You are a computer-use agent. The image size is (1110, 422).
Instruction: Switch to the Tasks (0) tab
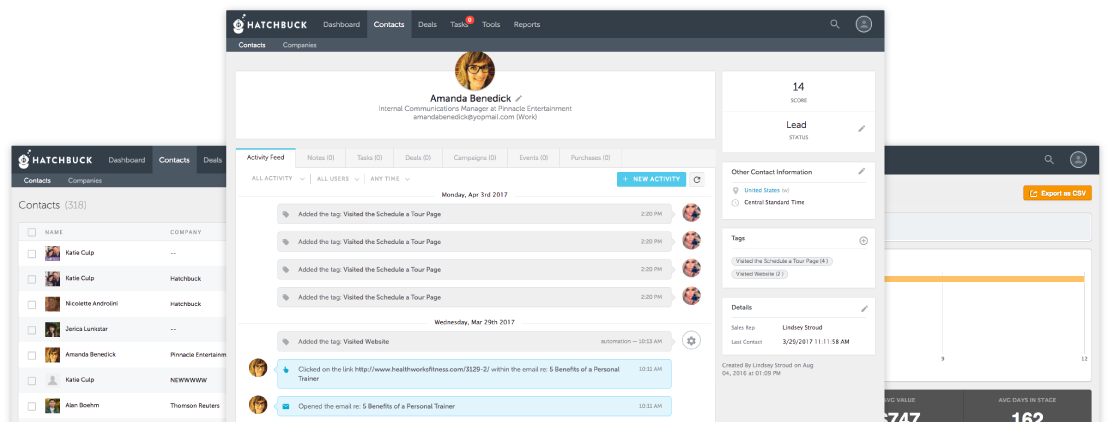click(x=370, y=158)
